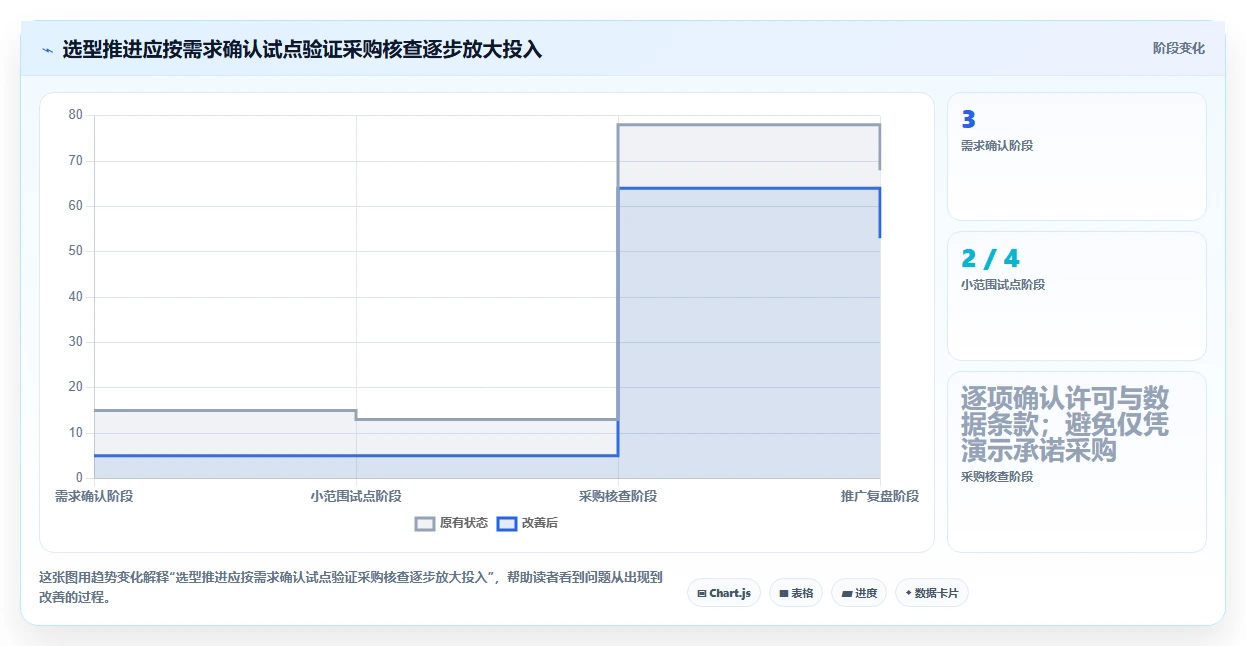1246x646 pixels.
Task: Click the 表格 tag
Action: (x=796, y=593)
